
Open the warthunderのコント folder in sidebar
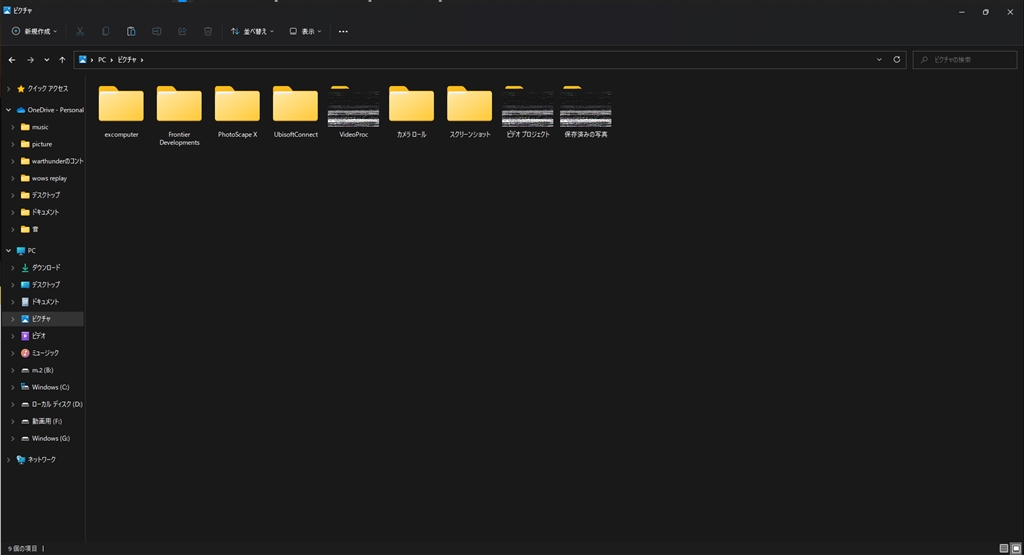pyautogui.click(x=52, y=161)
